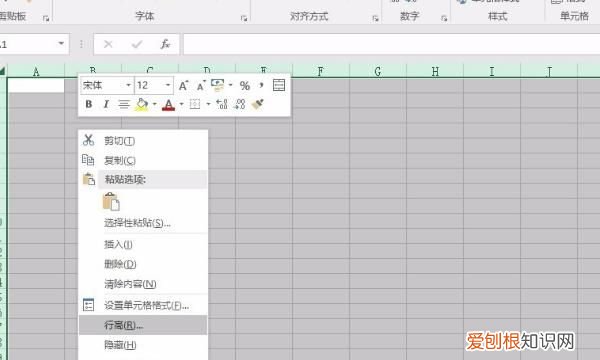Toggle italic in the mini toolbar
Image resolution: width=600 pixels, height=360 pixels.
(x=106, y=104)
